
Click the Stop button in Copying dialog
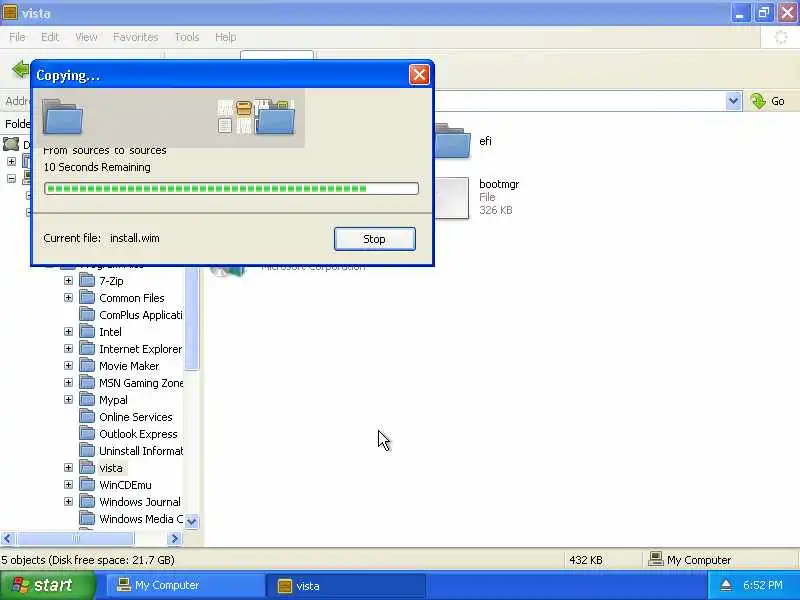tap(374, 239)
